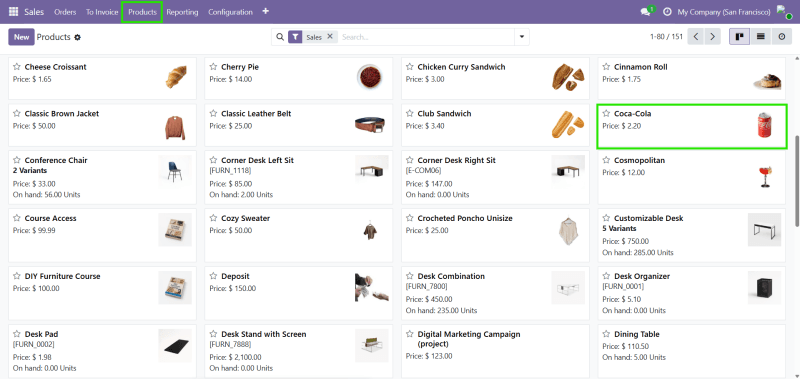Switch to Kanban view
The height and width of the screenshot is (379, 800).
[739, 37]
